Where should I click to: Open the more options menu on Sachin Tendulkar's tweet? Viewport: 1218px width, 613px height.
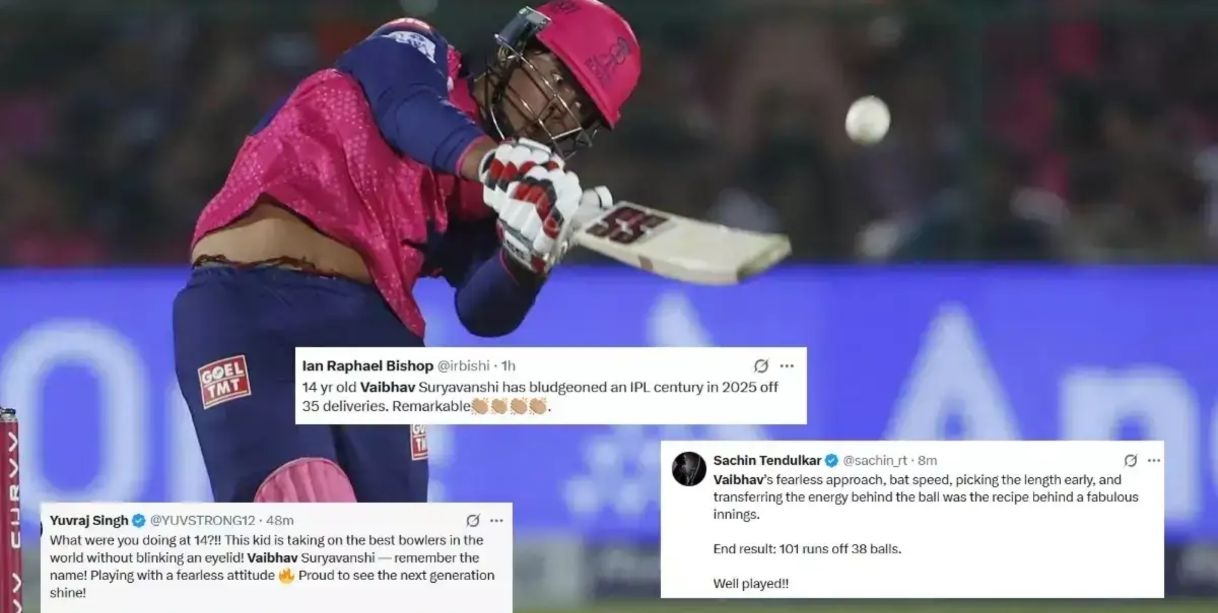(x=1153, y=460)
